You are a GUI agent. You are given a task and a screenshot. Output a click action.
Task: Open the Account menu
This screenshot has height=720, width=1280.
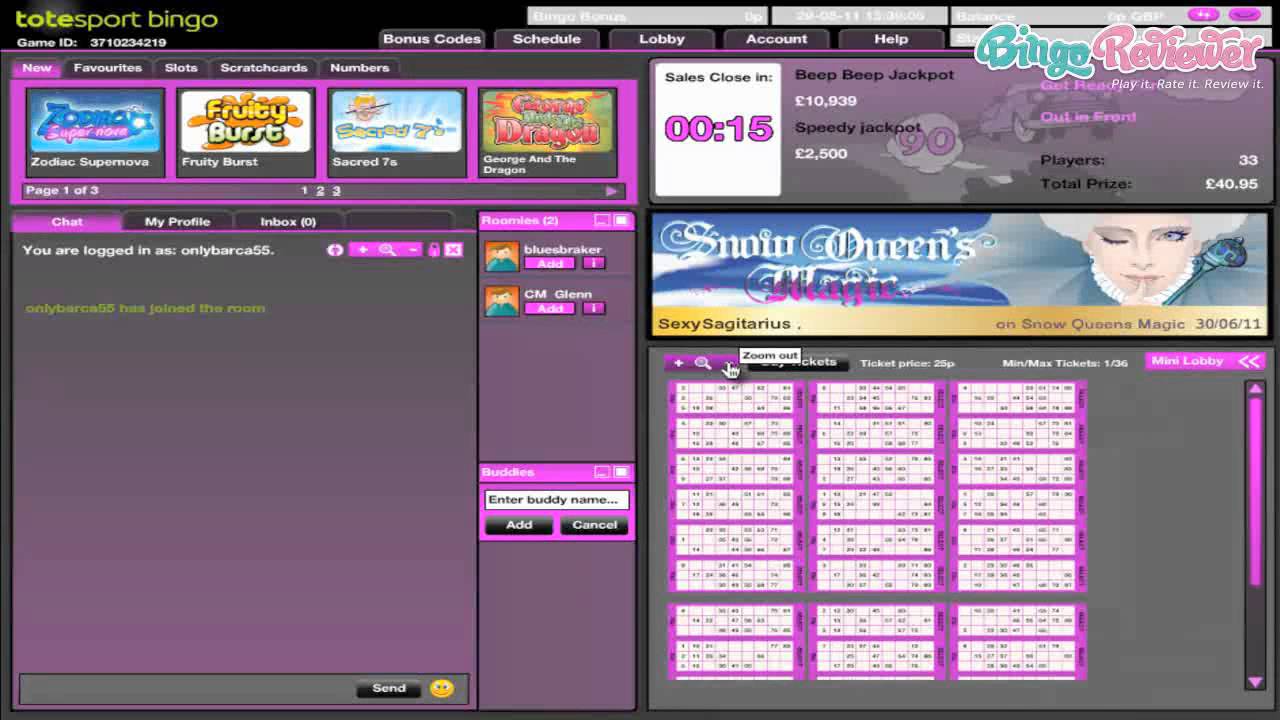(x=777, y=39)
